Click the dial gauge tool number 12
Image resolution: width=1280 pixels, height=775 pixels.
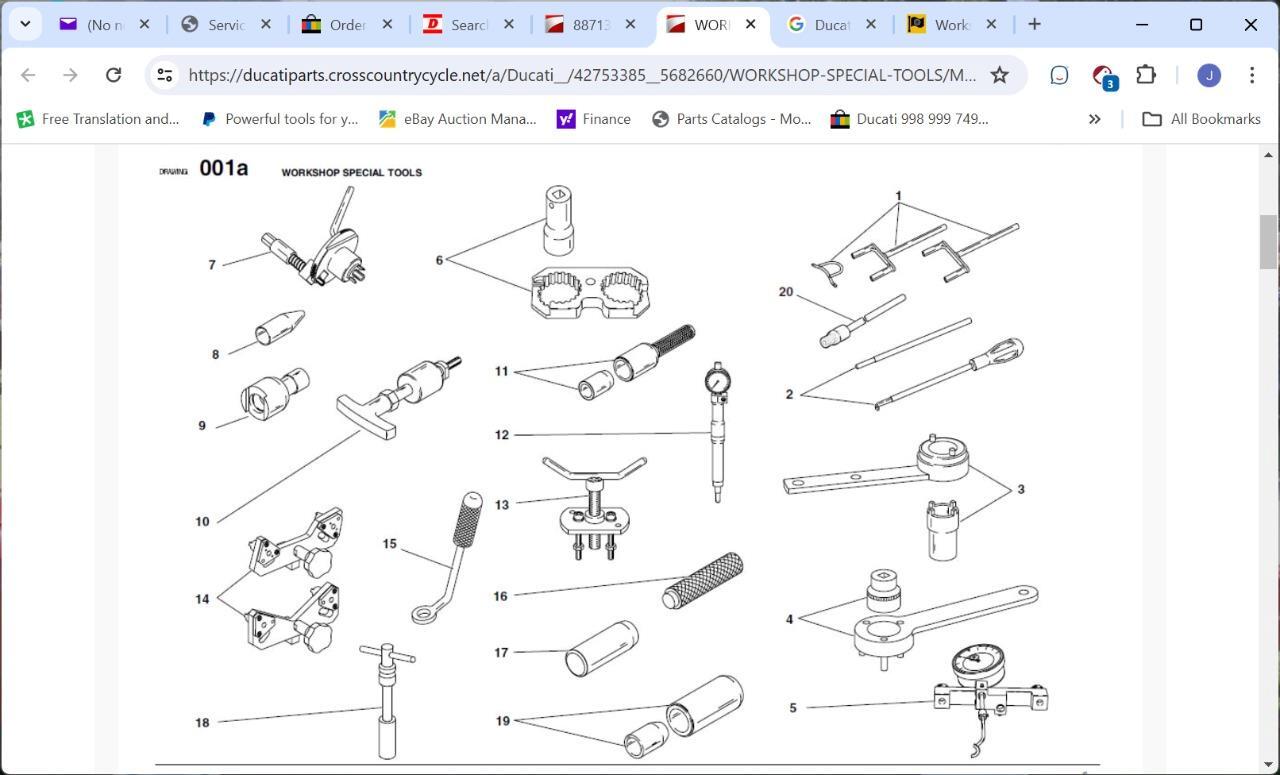pos(717,432)
